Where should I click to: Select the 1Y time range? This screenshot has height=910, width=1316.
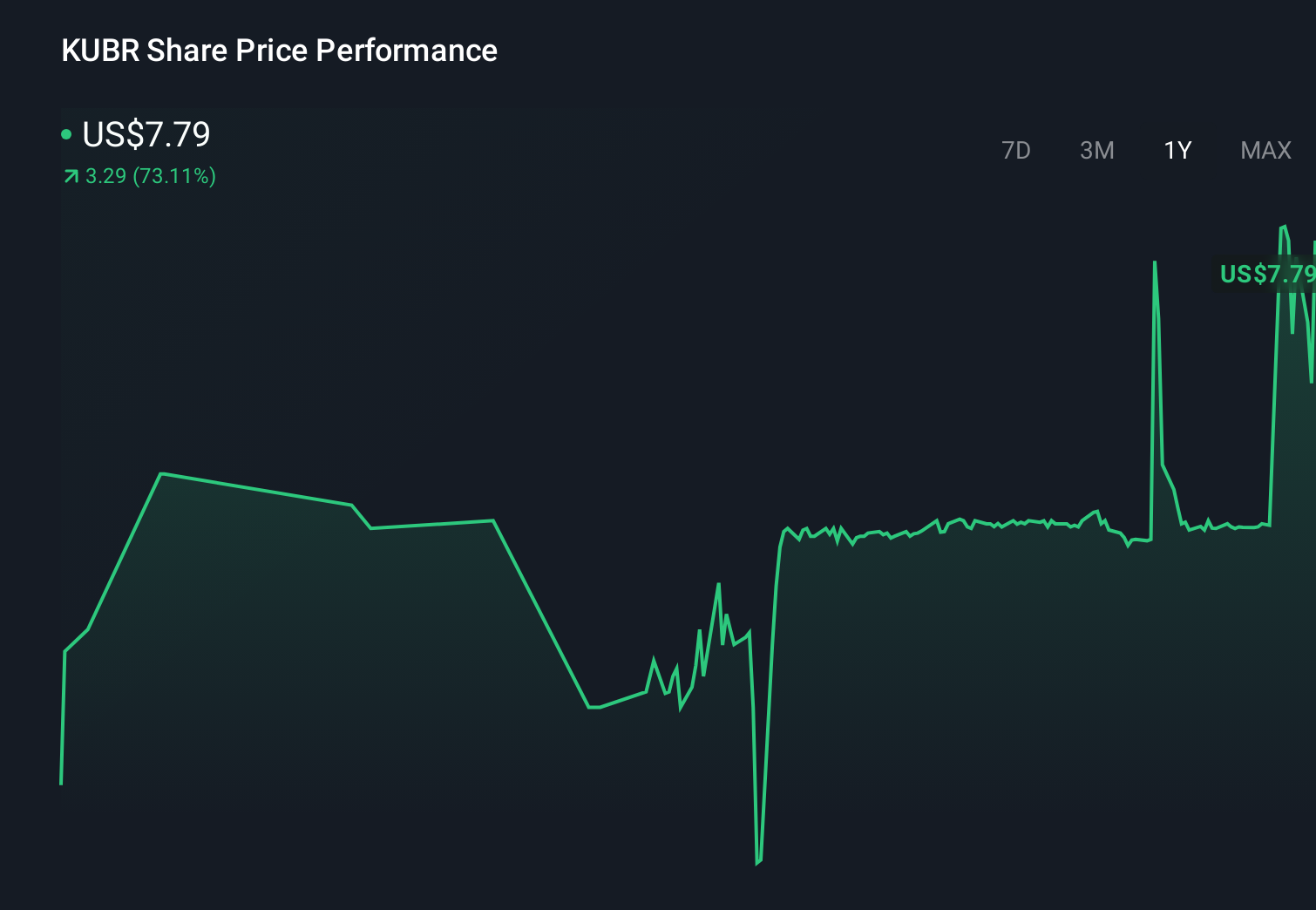pos(1177,150)
